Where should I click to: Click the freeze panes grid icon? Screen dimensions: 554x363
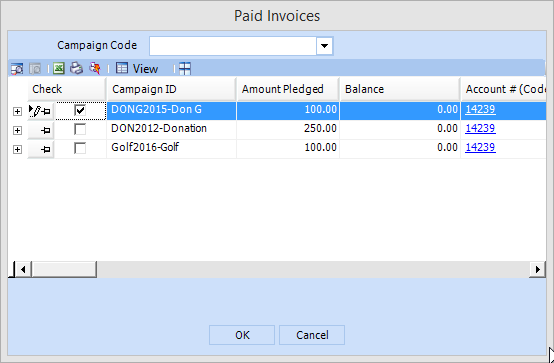[185, 69]
